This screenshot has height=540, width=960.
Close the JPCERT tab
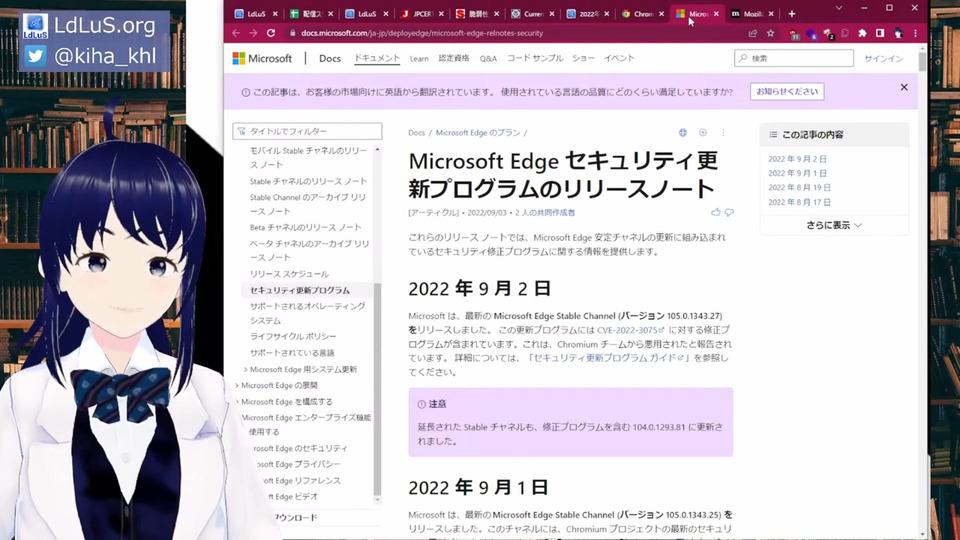[441, 13]
